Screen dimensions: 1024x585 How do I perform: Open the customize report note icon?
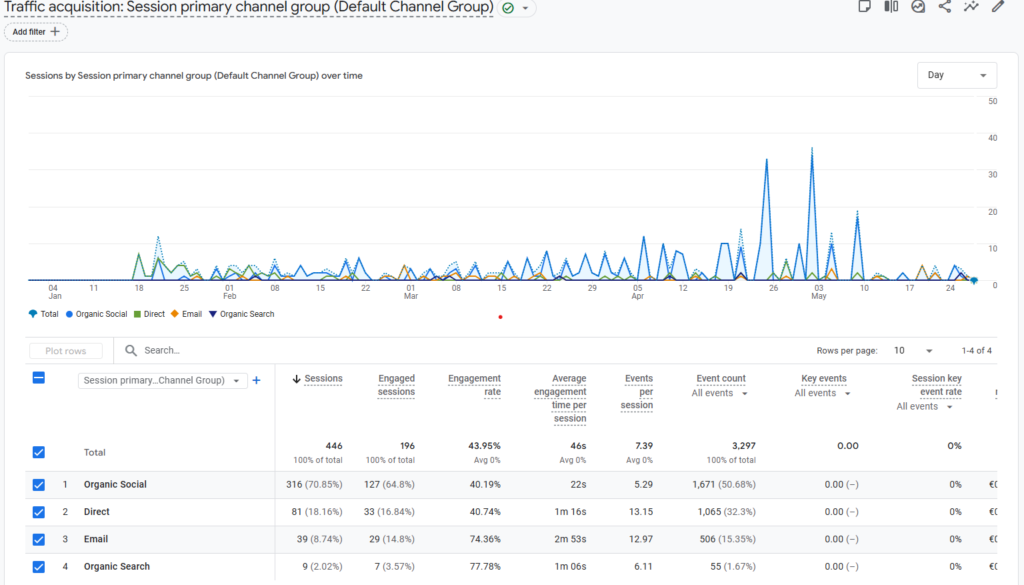tap(864, 7)
